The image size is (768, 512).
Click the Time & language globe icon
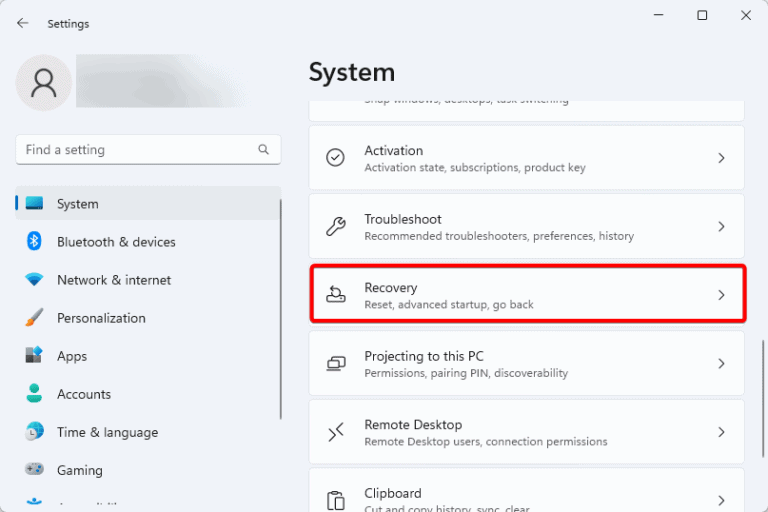point(34,432)
